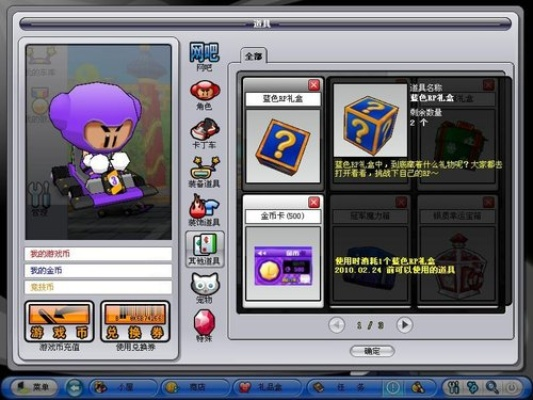
Task: Open 小屋 from the bottom bar
Action: click(124, 387)
